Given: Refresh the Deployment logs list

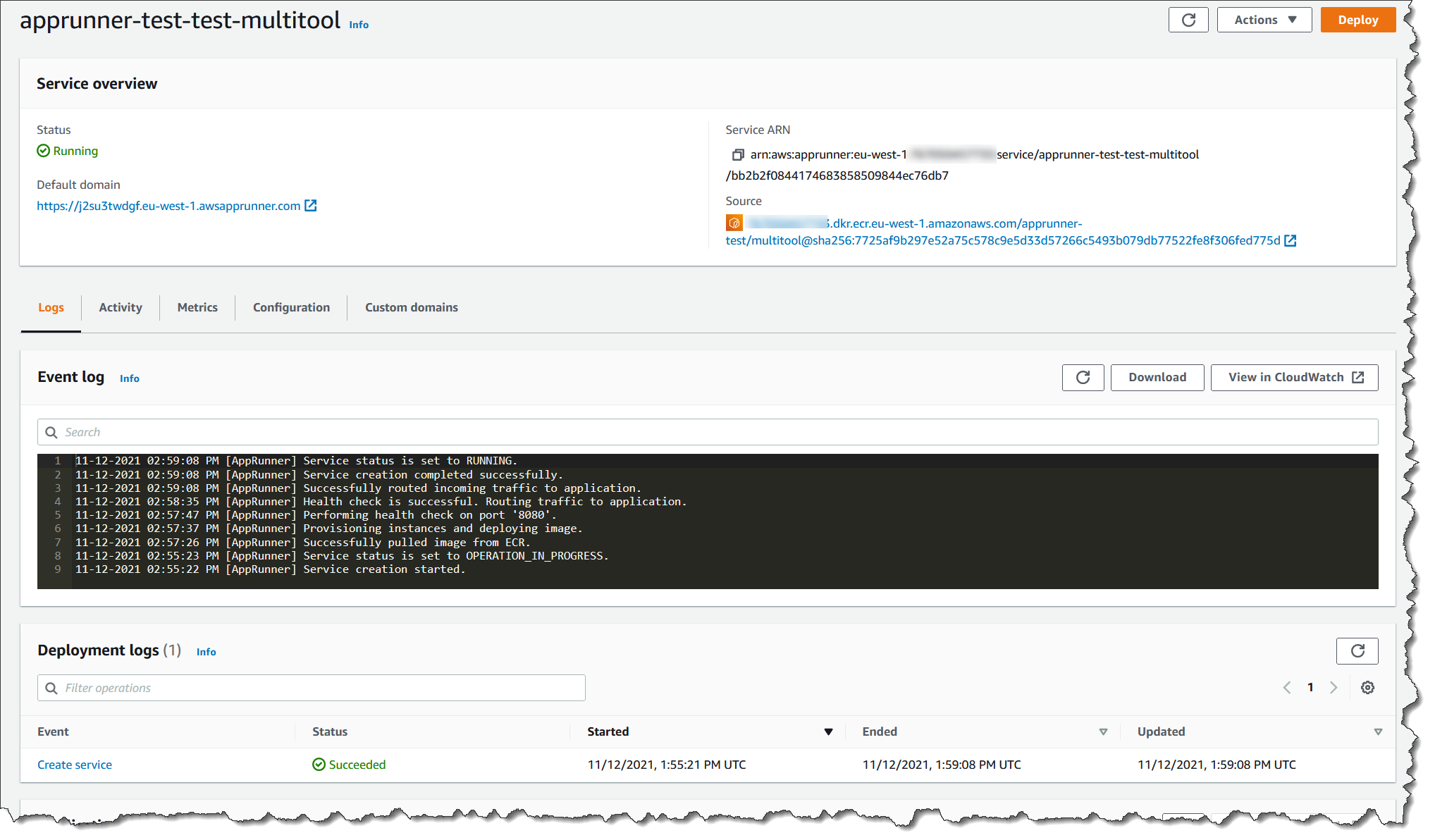Looking at the screenshot, I should [1357, 651].
